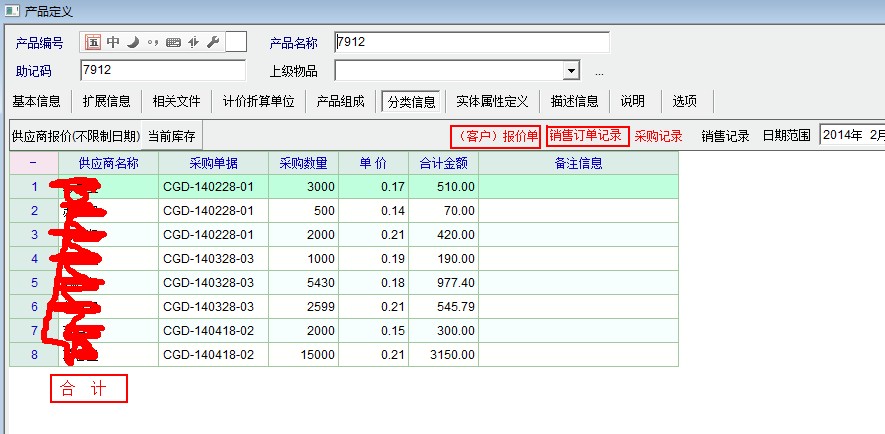This screenshot has width=885, height=434.
Task: Open the soft keyboard icon
Action: pos(173,42)
